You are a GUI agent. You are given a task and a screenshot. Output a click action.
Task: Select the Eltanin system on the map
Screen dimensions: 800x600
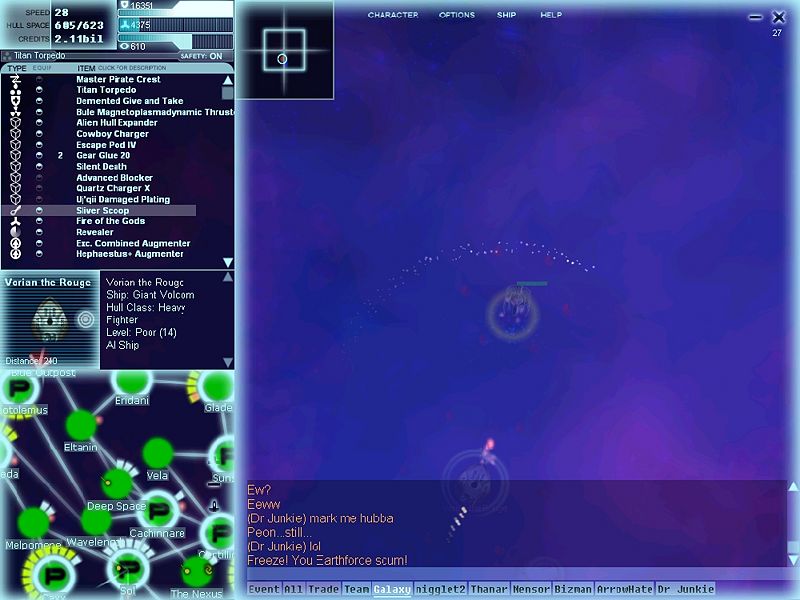81,426
